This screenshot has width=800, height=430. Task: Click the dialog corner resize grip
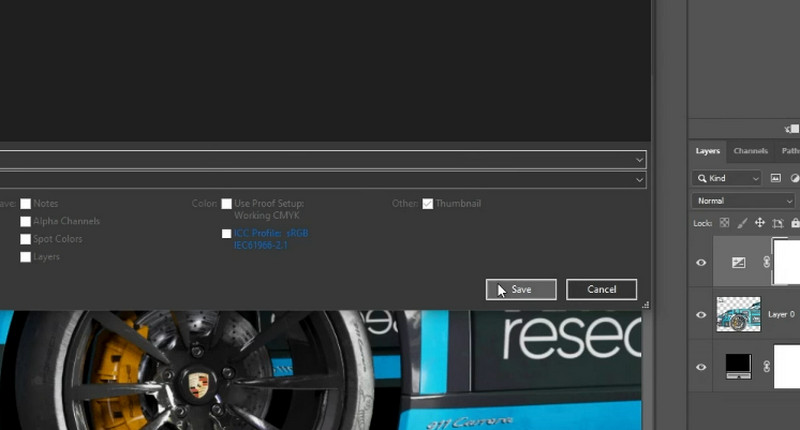click(x=645, y=305)
